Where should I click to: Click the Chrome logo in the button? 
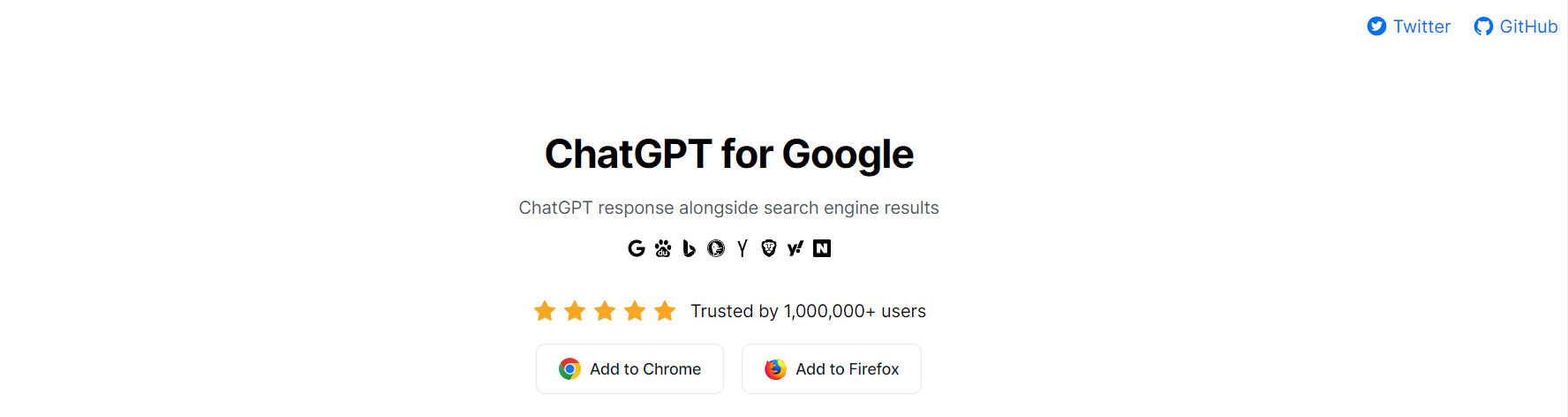coord(569,369)
